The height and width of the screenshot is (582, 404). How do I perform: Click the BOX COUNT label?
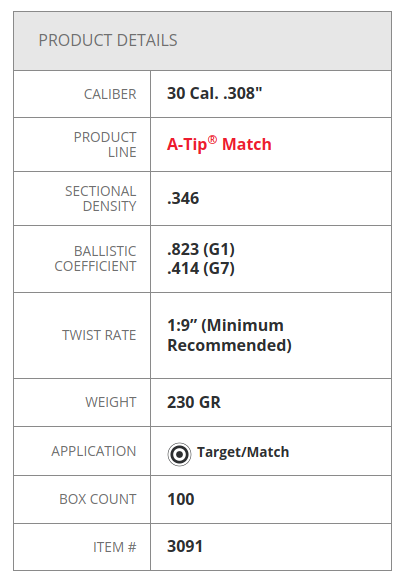98,499
